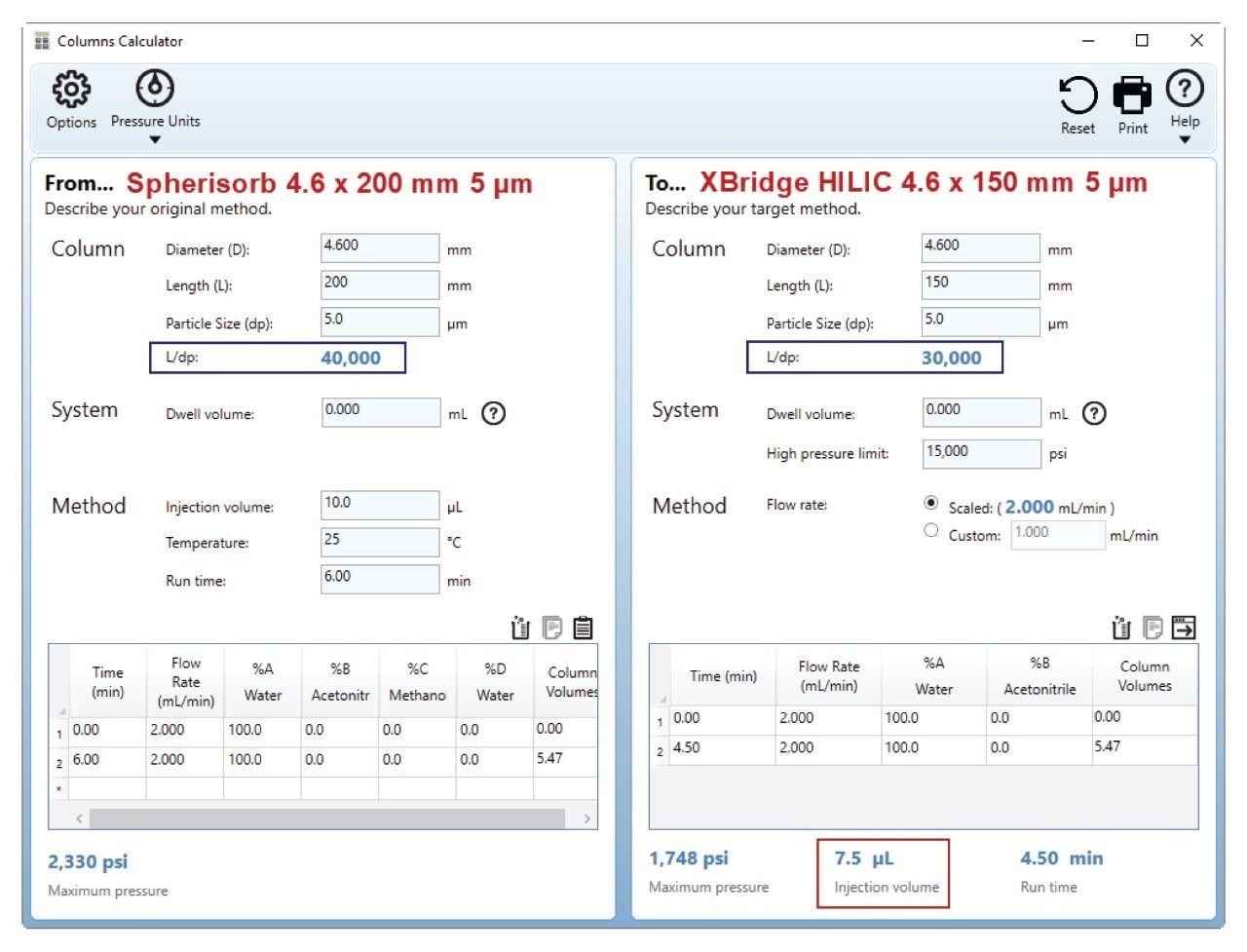The image size is (1247, 952).
Task: Click the To Particle Size field
Action: click(x=981, y=322)
